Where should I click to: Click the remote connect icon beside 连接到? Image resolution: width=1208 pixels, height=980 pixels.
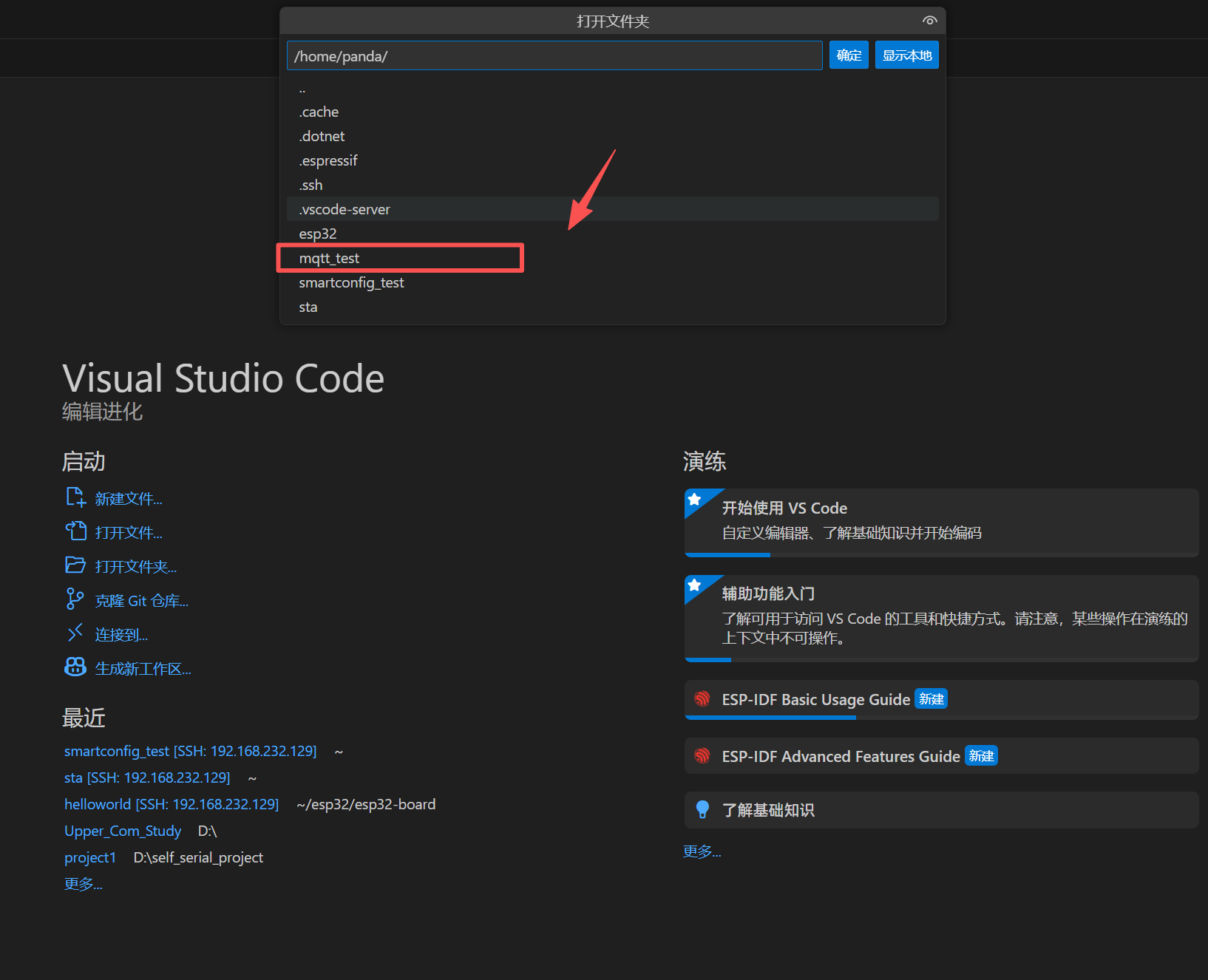[75, 633]
